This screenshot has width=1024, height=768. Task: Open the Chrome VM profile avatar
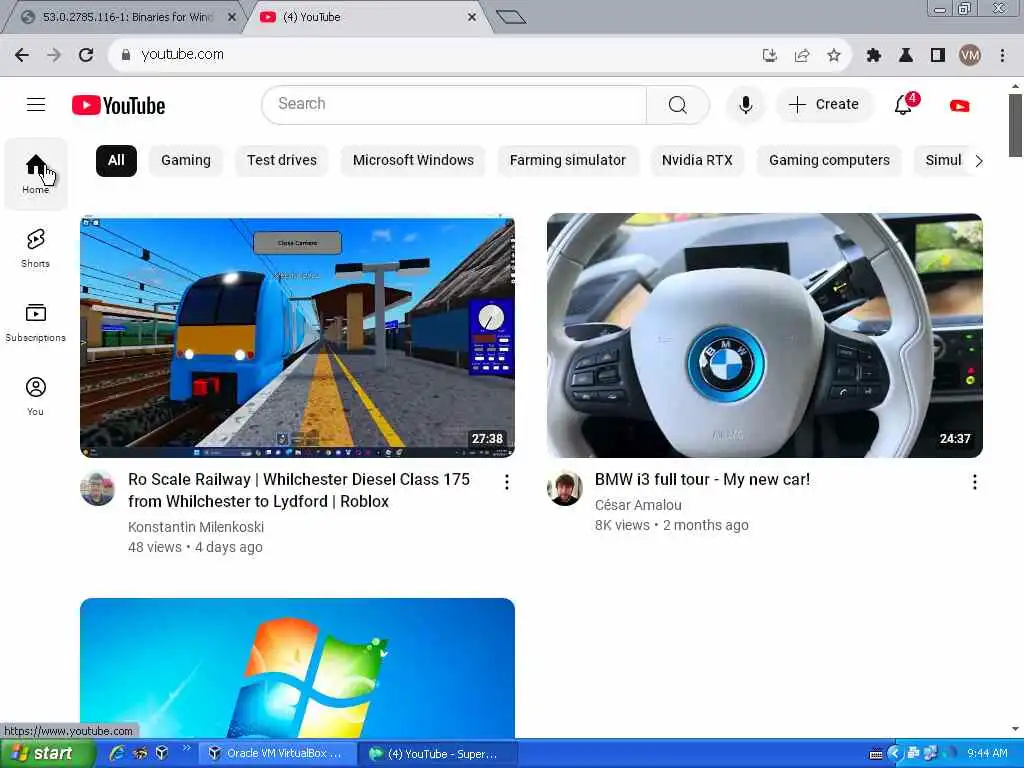[970, 56]
